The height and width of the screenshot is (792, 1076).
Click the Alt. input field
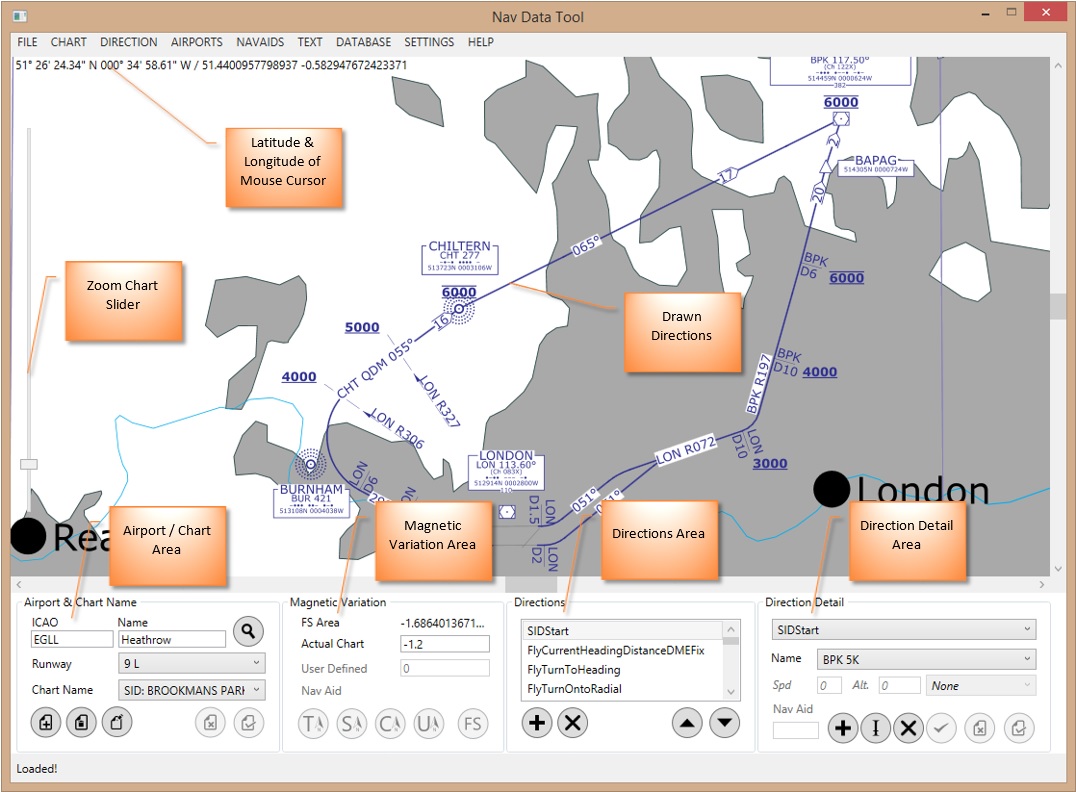(900, 685)
